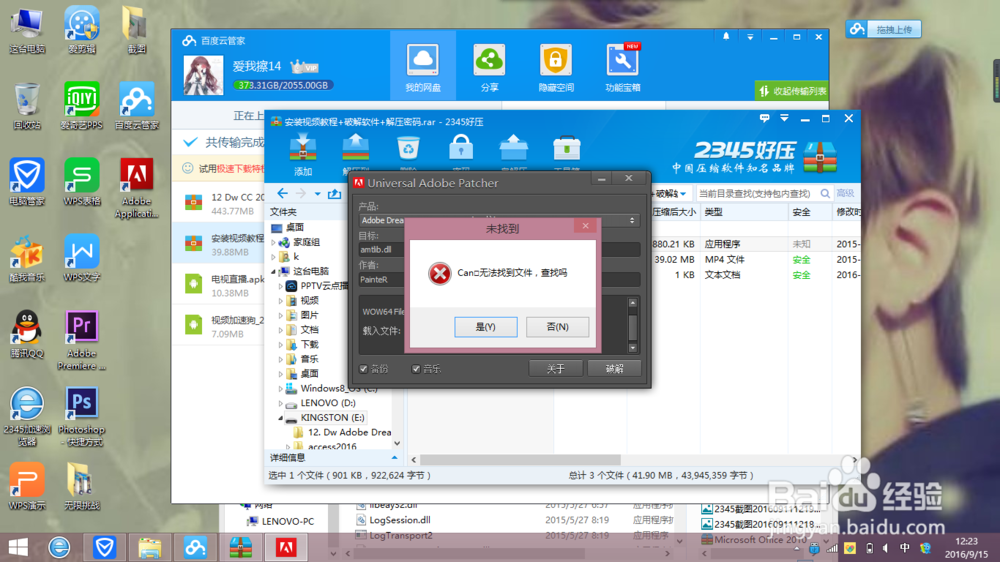
Task: Expand the 家庭组 tree node
Action: coord(274,242)
